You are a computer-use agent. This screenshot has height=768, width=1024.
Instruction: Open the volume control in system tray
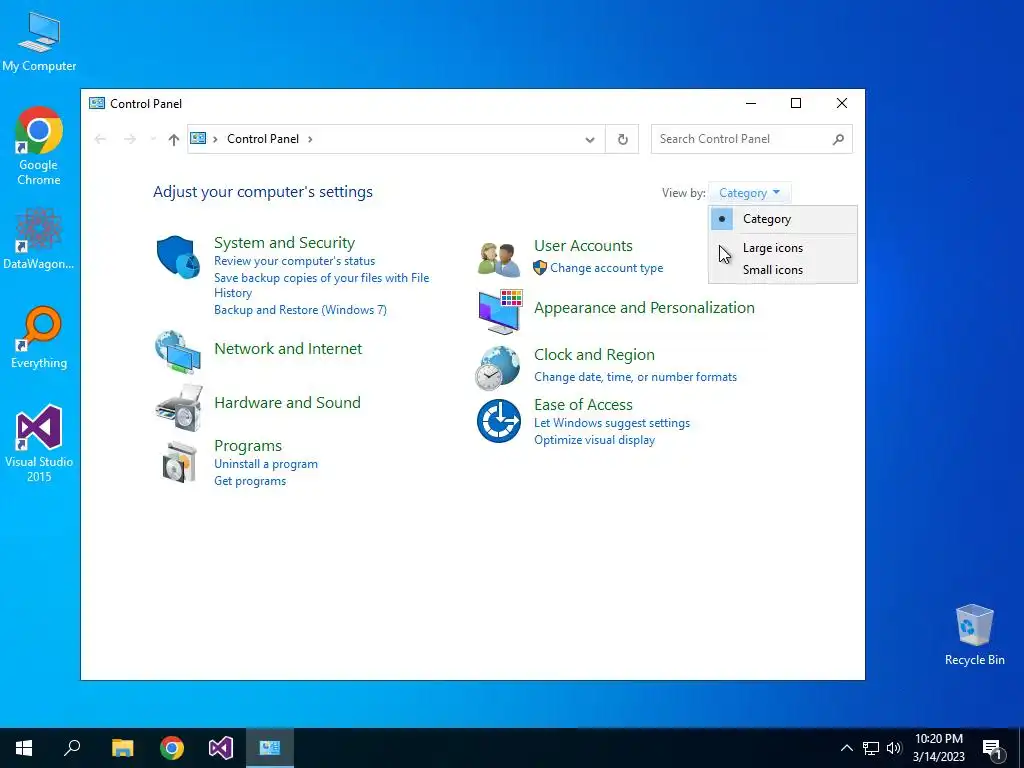pyautogui.click(x=894, y=748)
